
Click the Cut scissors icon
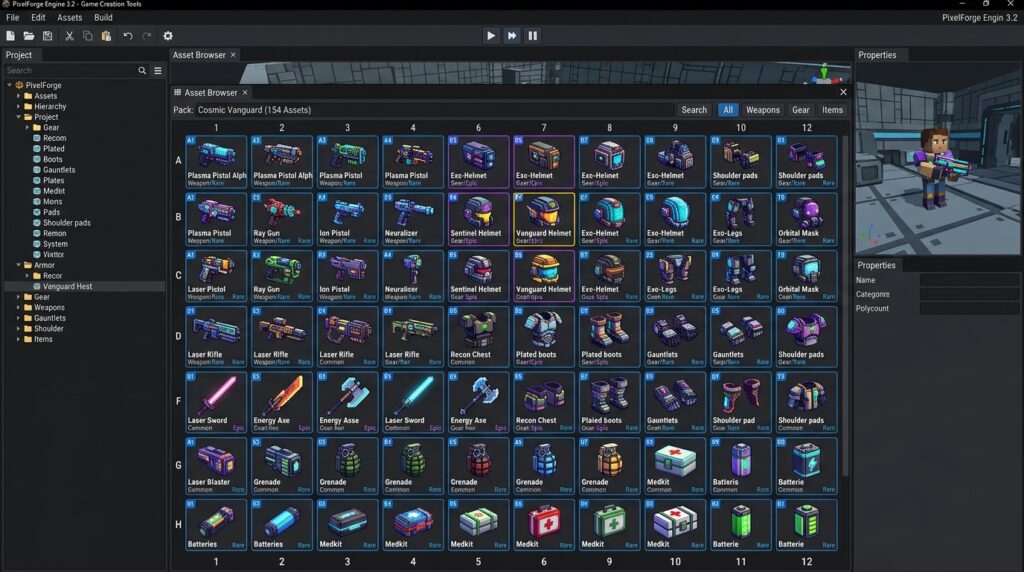click(x=69, y=36)
